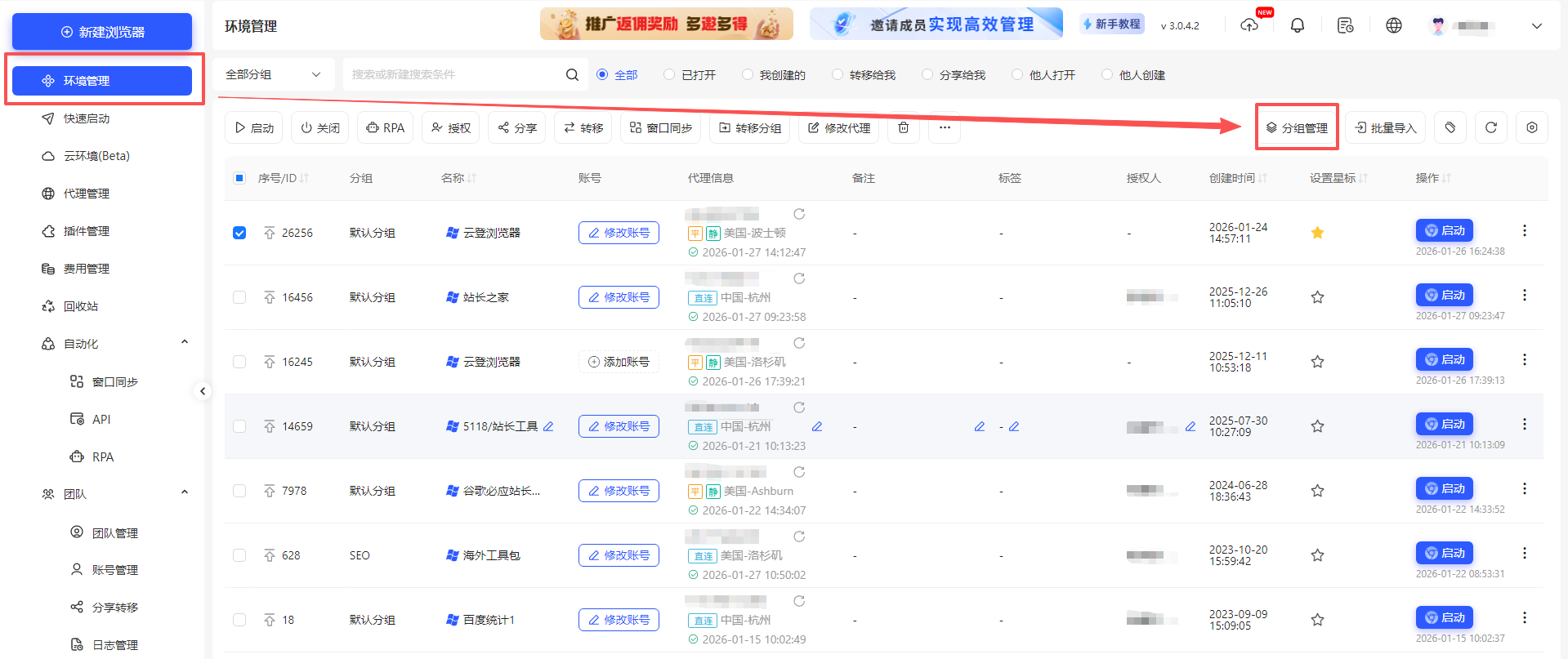Screen dimensions: 1568x659
Task: Open the cloud upload icon marked NEW
Action: click(x=1249, y=25)
